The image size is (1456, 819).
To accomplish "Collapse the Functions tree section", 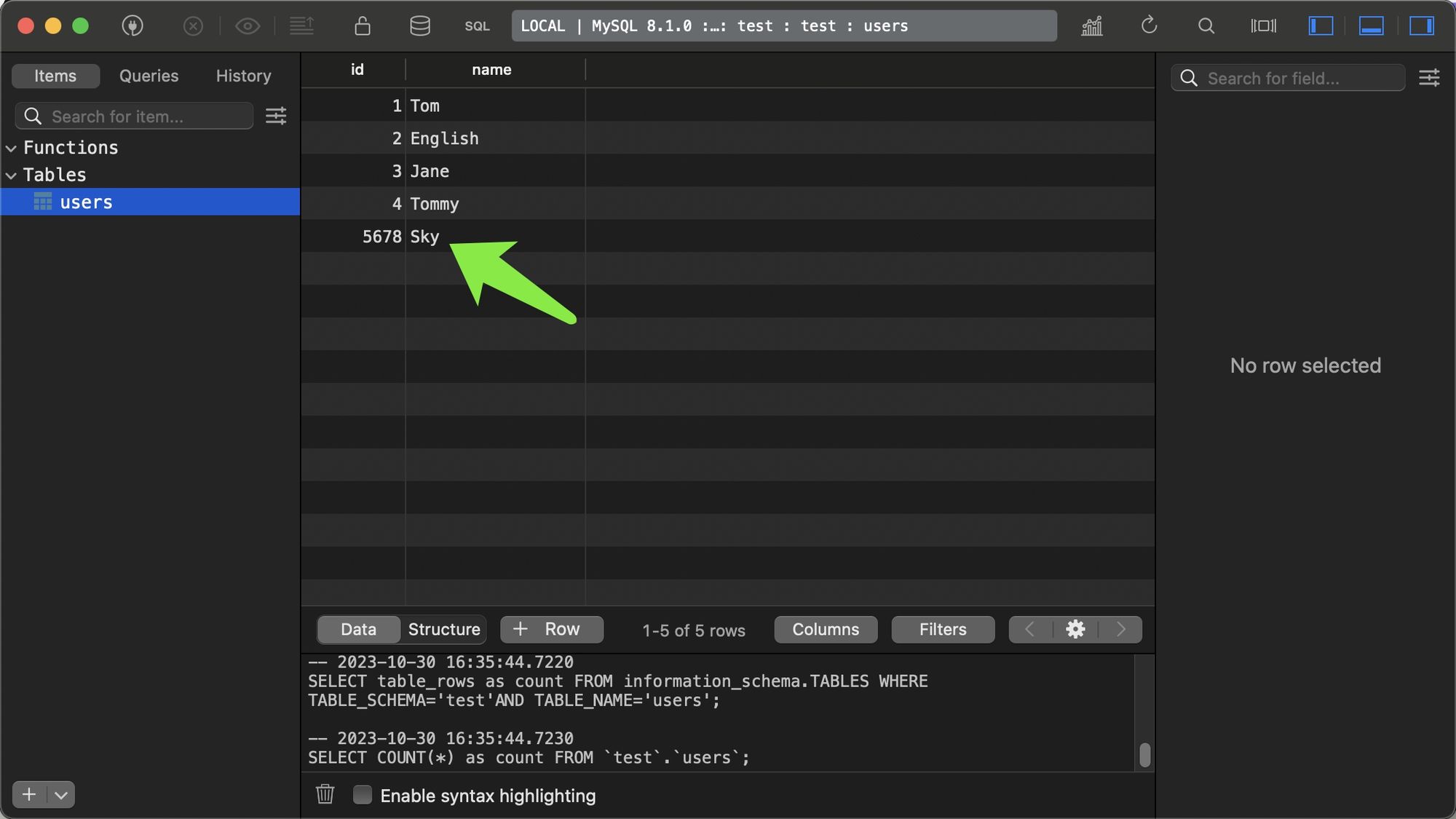I will pos(11,148).
